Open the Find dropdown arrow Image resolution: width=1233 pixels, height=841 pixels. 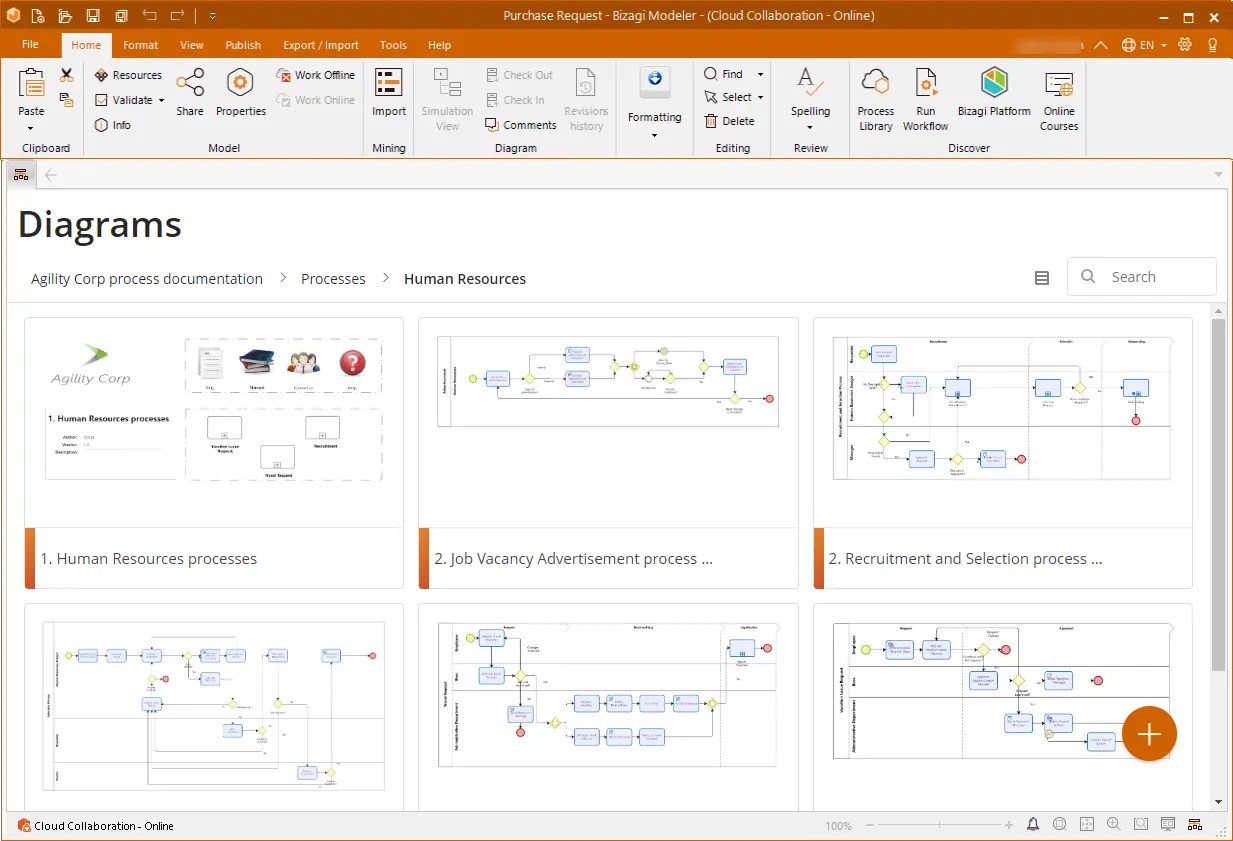(x=760, y=74)
